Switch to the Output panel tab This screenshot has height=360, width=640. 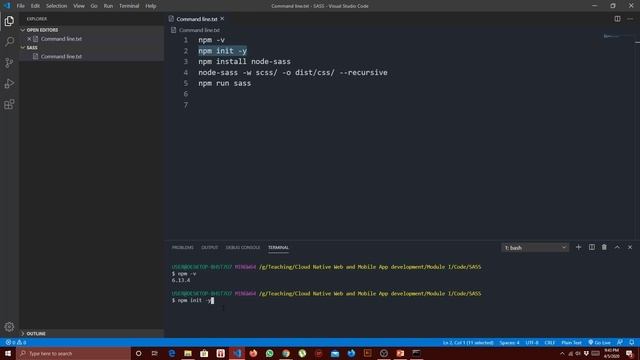pos(209,247)
